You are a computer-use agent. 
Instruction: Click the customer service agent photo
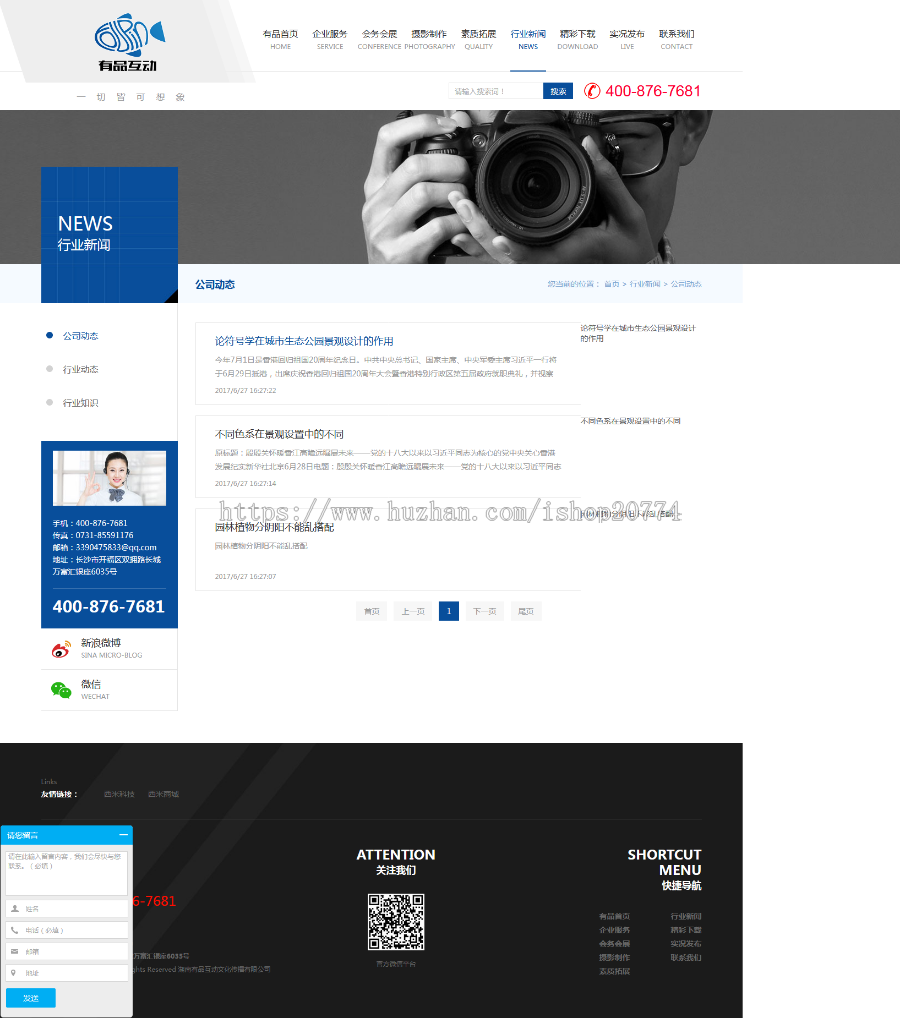coord(109,478)
